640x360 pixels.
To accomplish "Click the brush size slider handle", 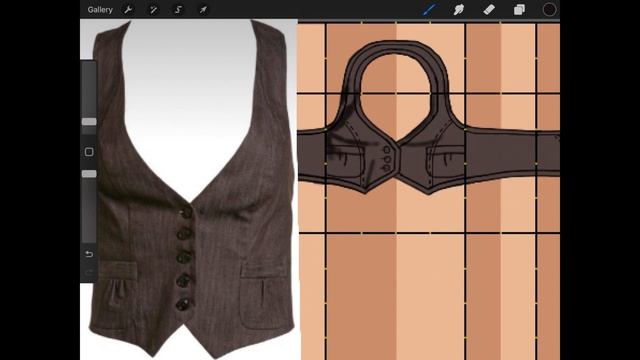I will click(x=89, y=122).
